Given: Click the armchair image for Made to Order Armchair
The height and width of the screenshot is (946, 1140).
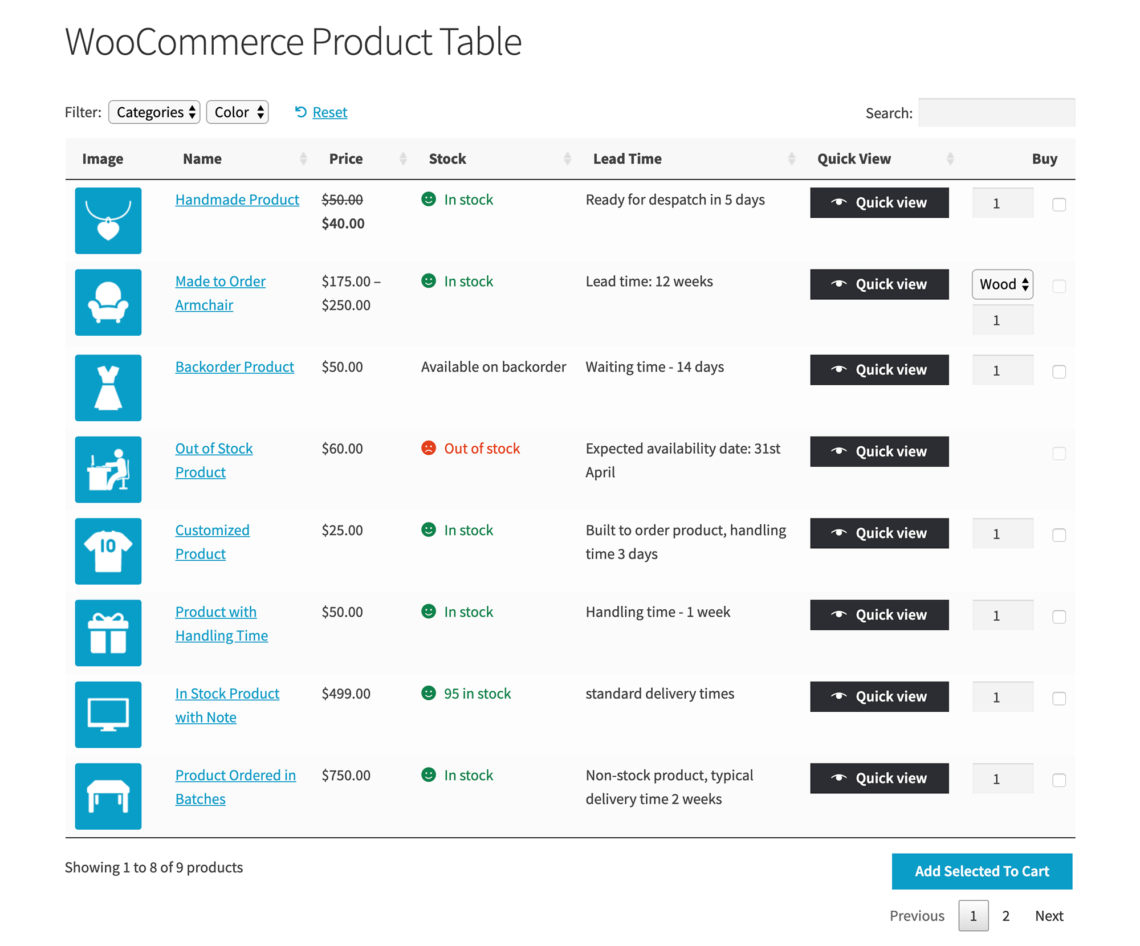Looking at the screenshot, I should click(x=108, y=302).
